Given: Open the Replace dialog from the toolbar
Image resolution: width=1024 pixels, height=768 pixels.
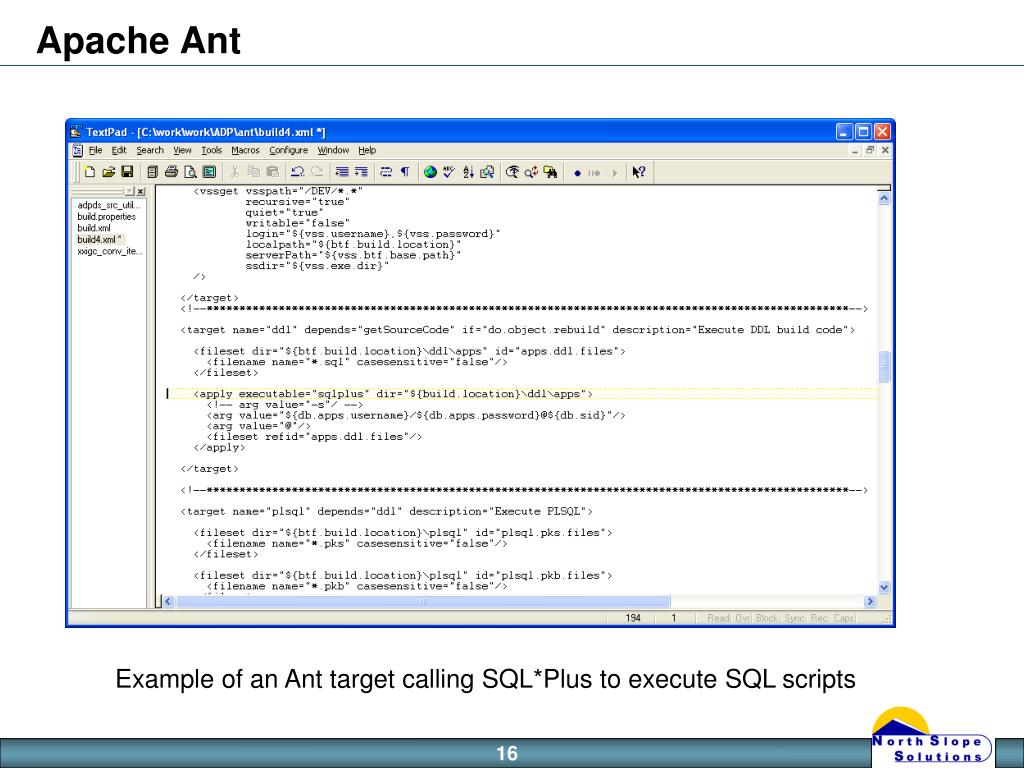Looking at the screenshot, I should pyautogui.click(x=532, y=172).
